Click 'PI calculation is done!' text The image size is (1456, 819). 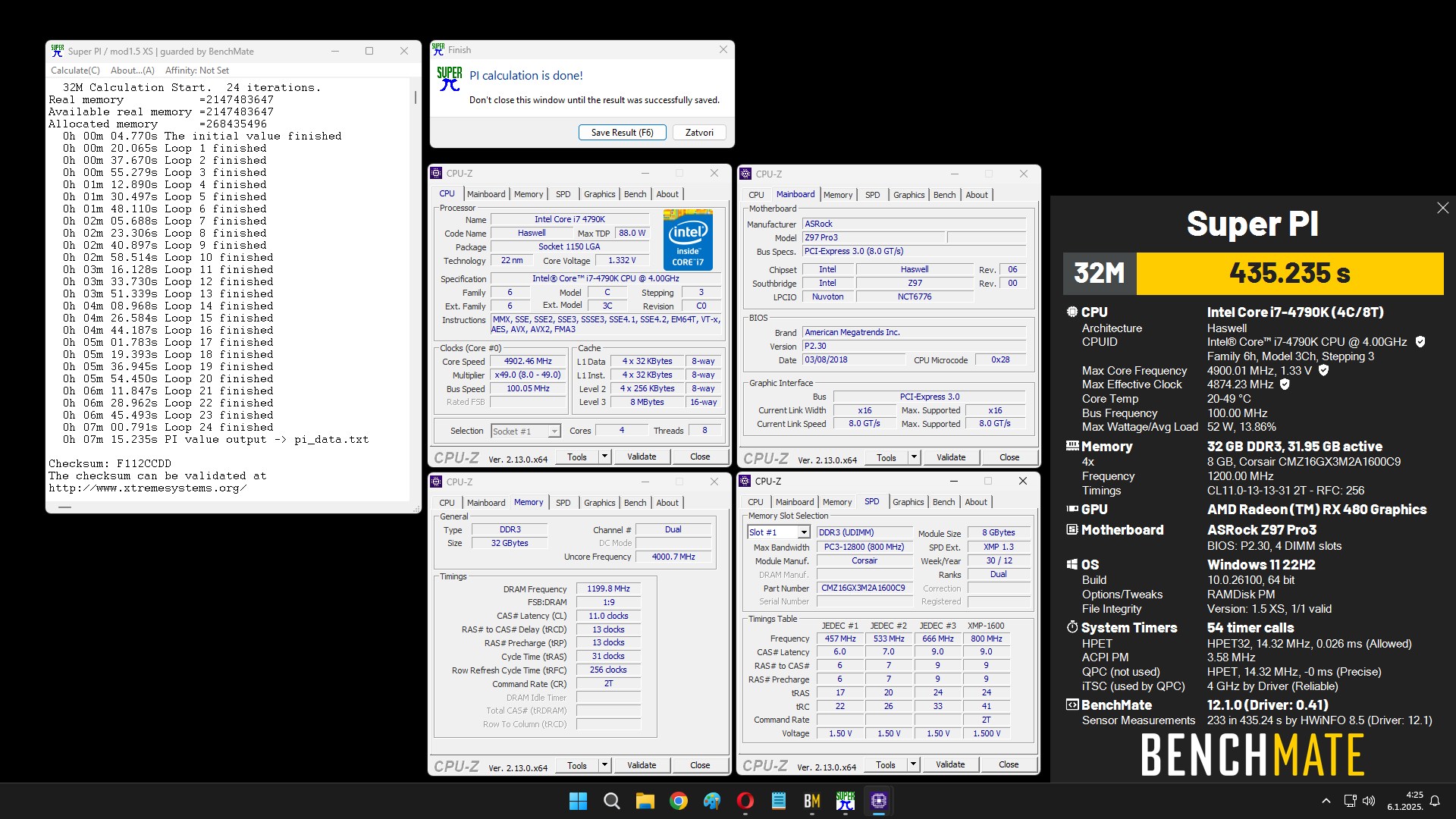pyautogui.click(x=526, y=76)
